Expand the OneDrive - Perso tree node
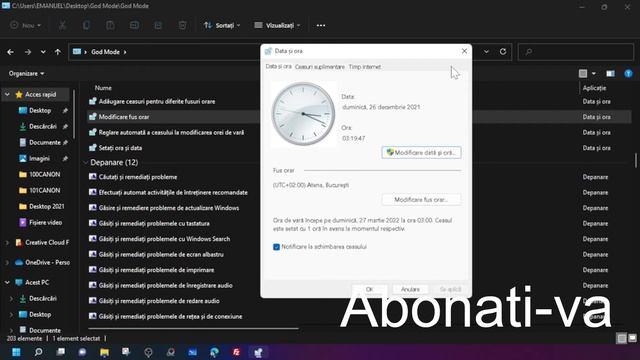 pyautogui.click(x=7, y=262)
